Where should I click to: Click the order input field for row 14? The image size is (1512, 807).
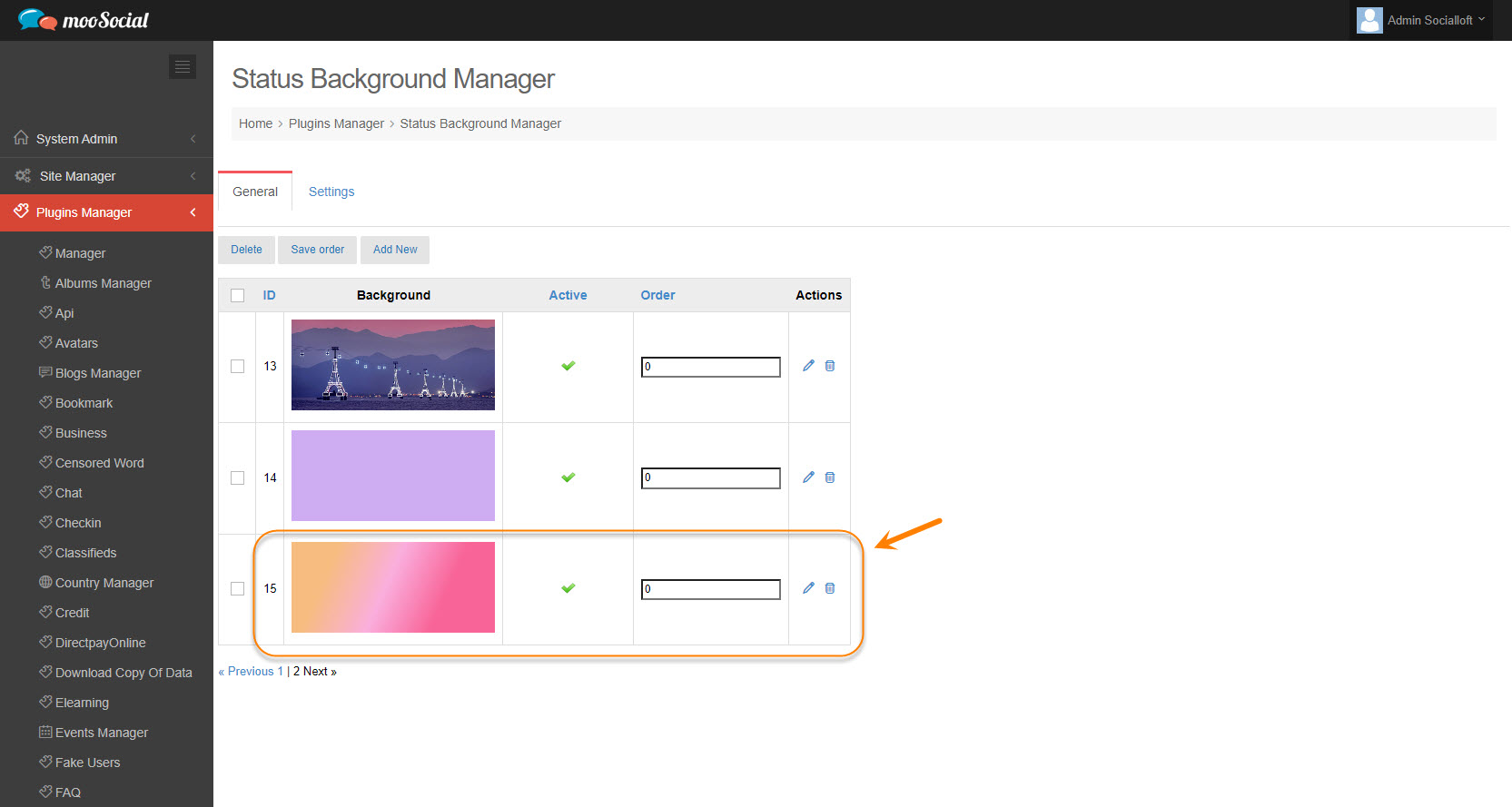(710, 478)
